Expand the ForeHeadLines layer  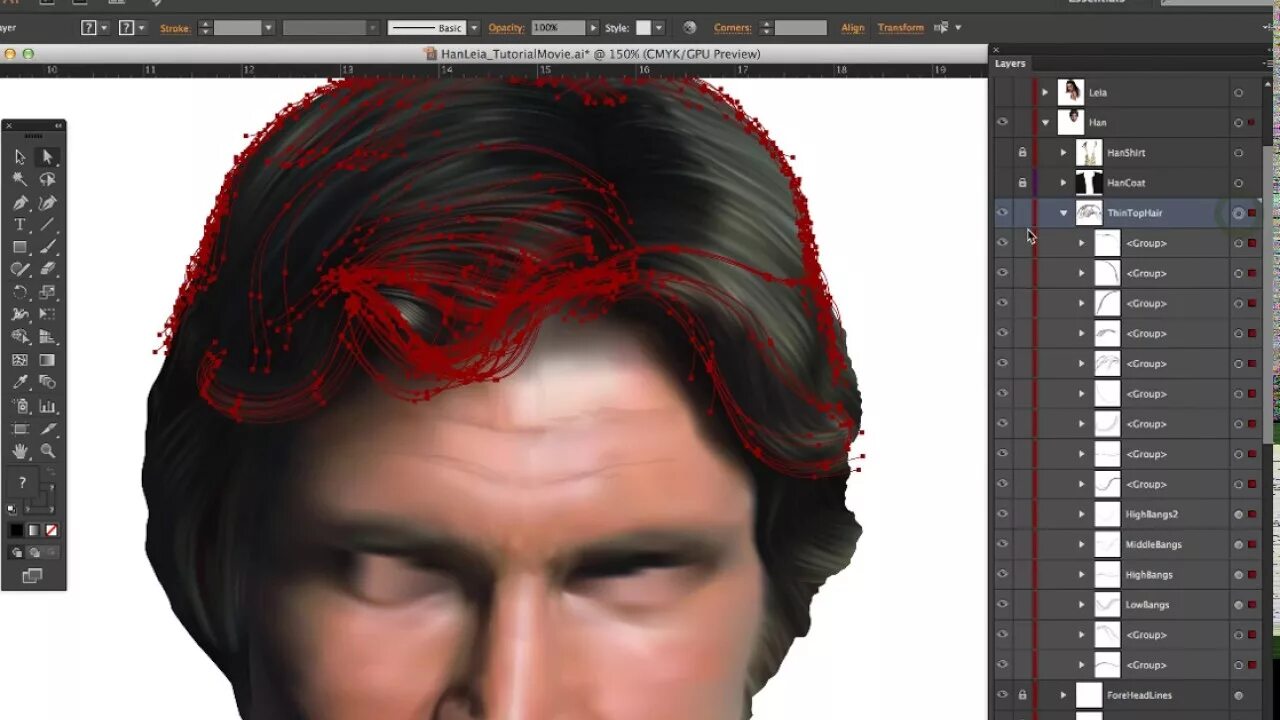(1063, 694)
